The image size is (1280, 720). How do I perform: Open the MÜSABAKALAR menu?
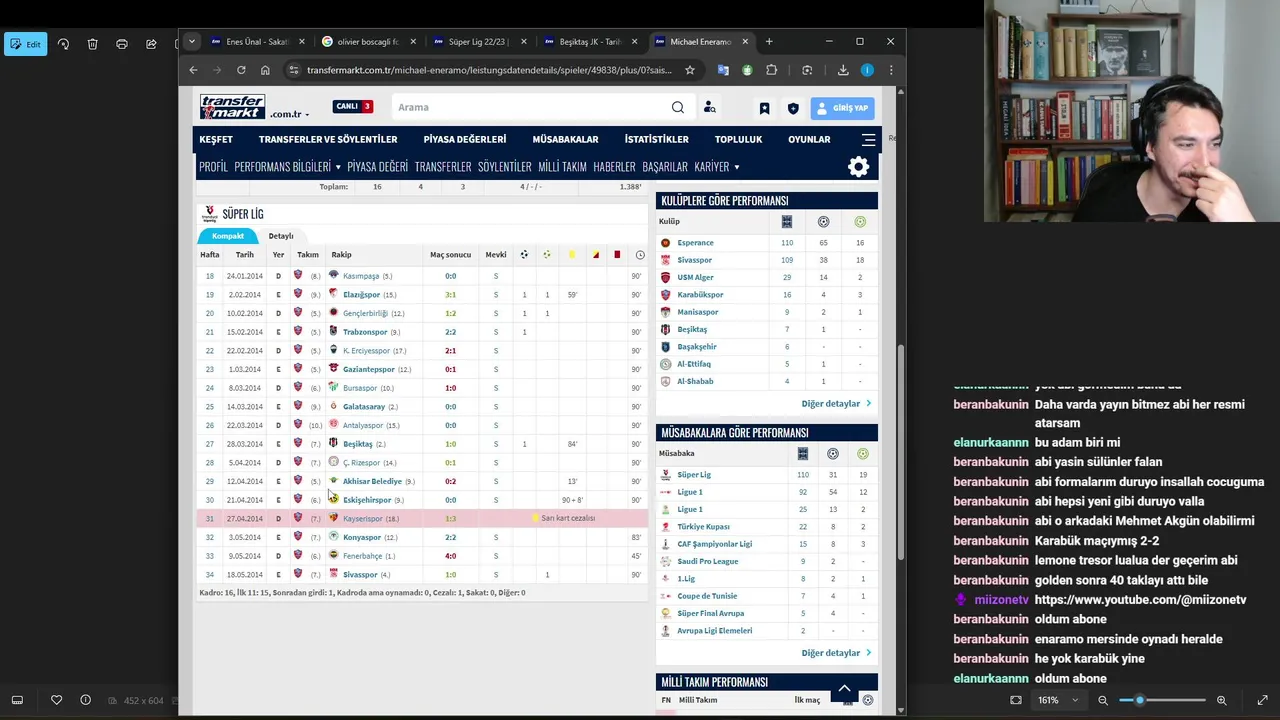[565, 139]
